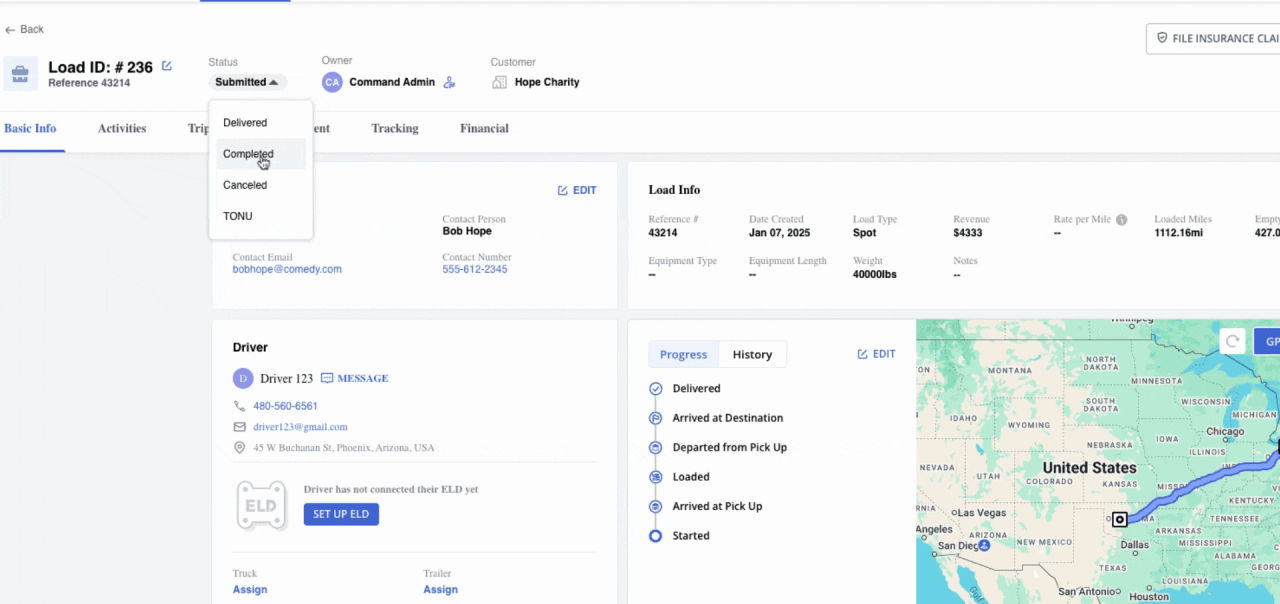Click Assign link under Truck
The image size is (1280, 604).
(250, 589)
